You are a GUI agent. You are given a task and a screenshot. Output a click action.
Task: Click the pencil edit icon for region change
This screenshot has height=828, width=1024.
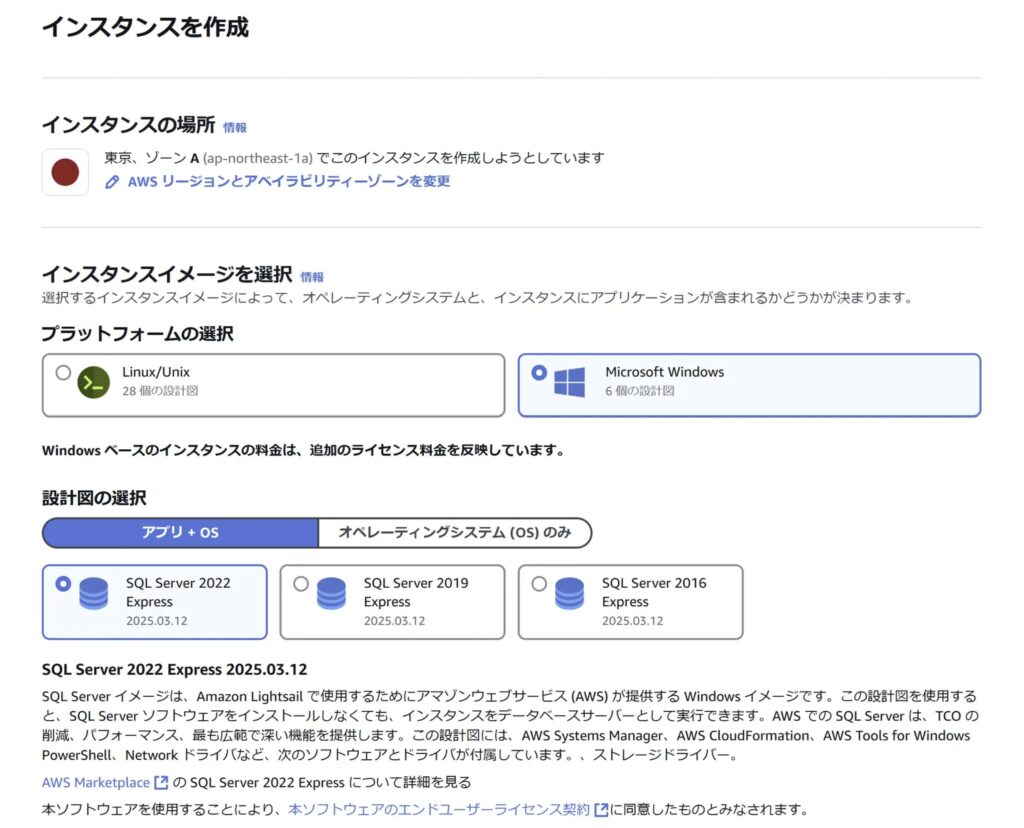[113, 182]
